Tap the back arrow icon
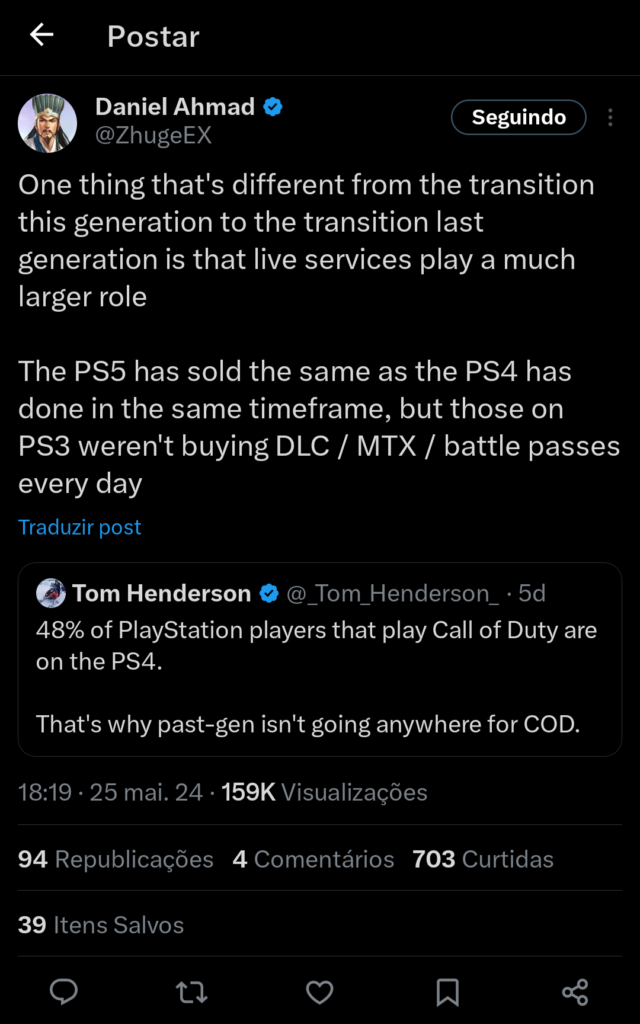The image size is (640, 1024). point(41,36)
